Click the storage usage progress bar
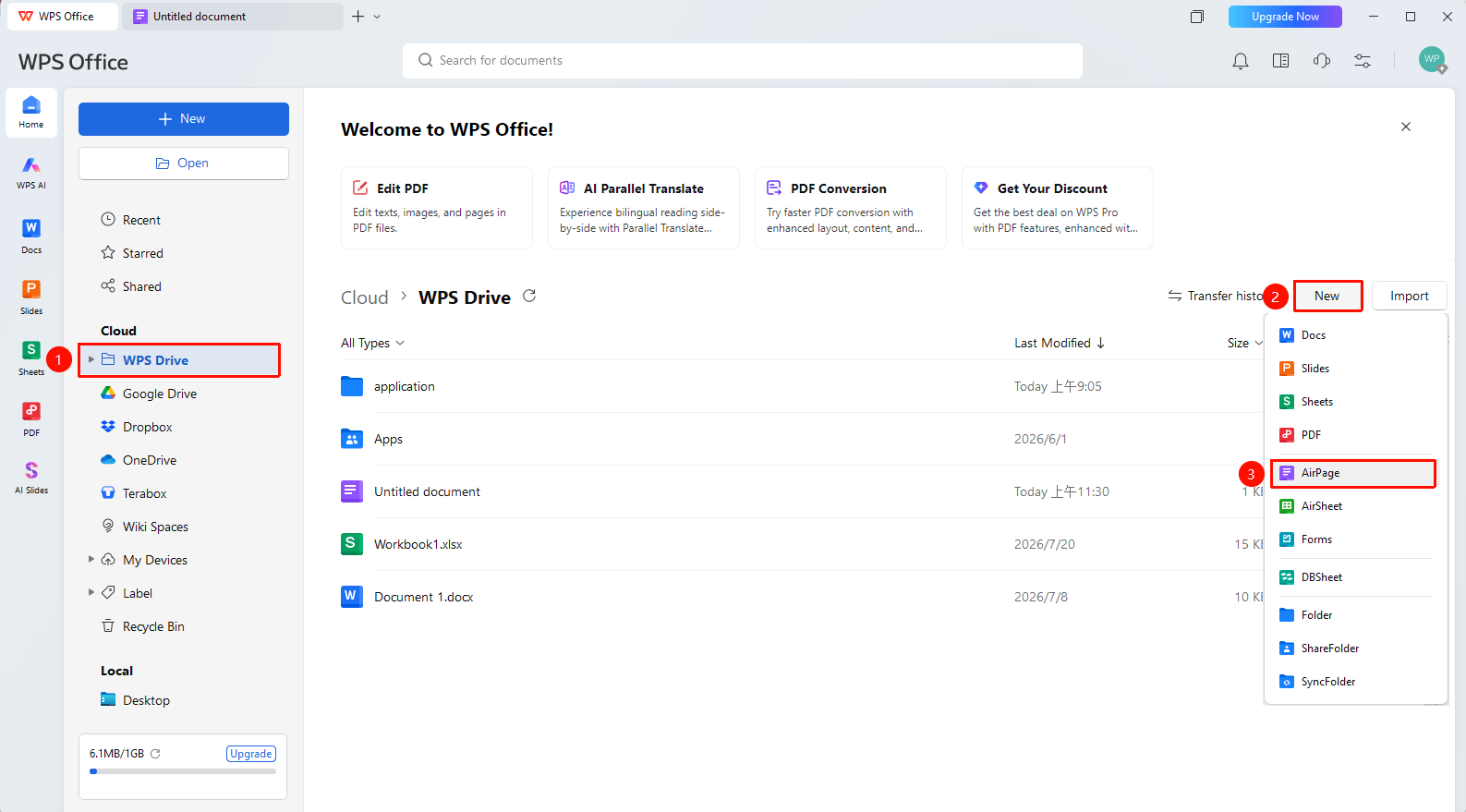 point(183,771)
